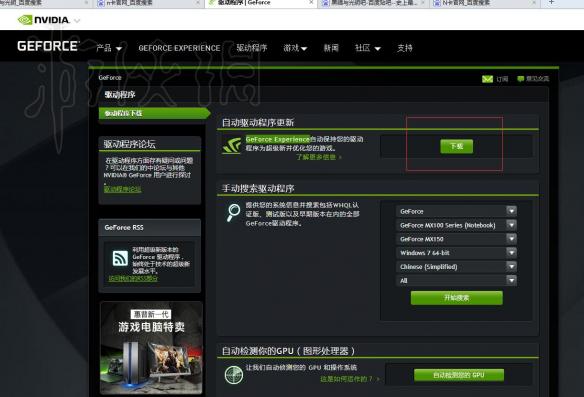This screenshot has width=584, height=397.
Task: Switch to the second browser tab
Action: click(x=148, y=3)
